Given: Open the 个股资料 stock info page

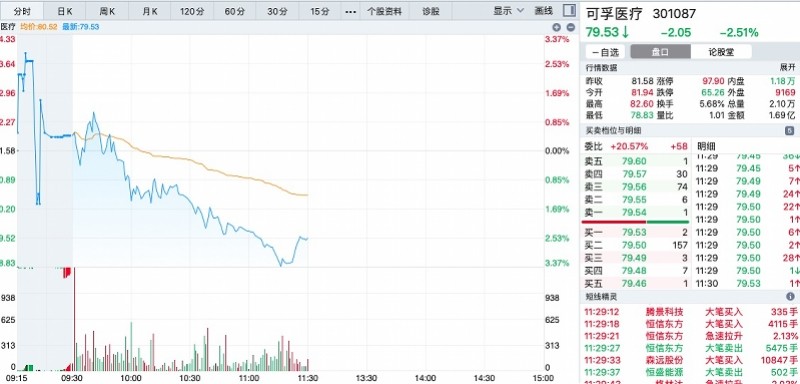Looking at the screenshot, I should pyautogui.click(x=385, y=11).
